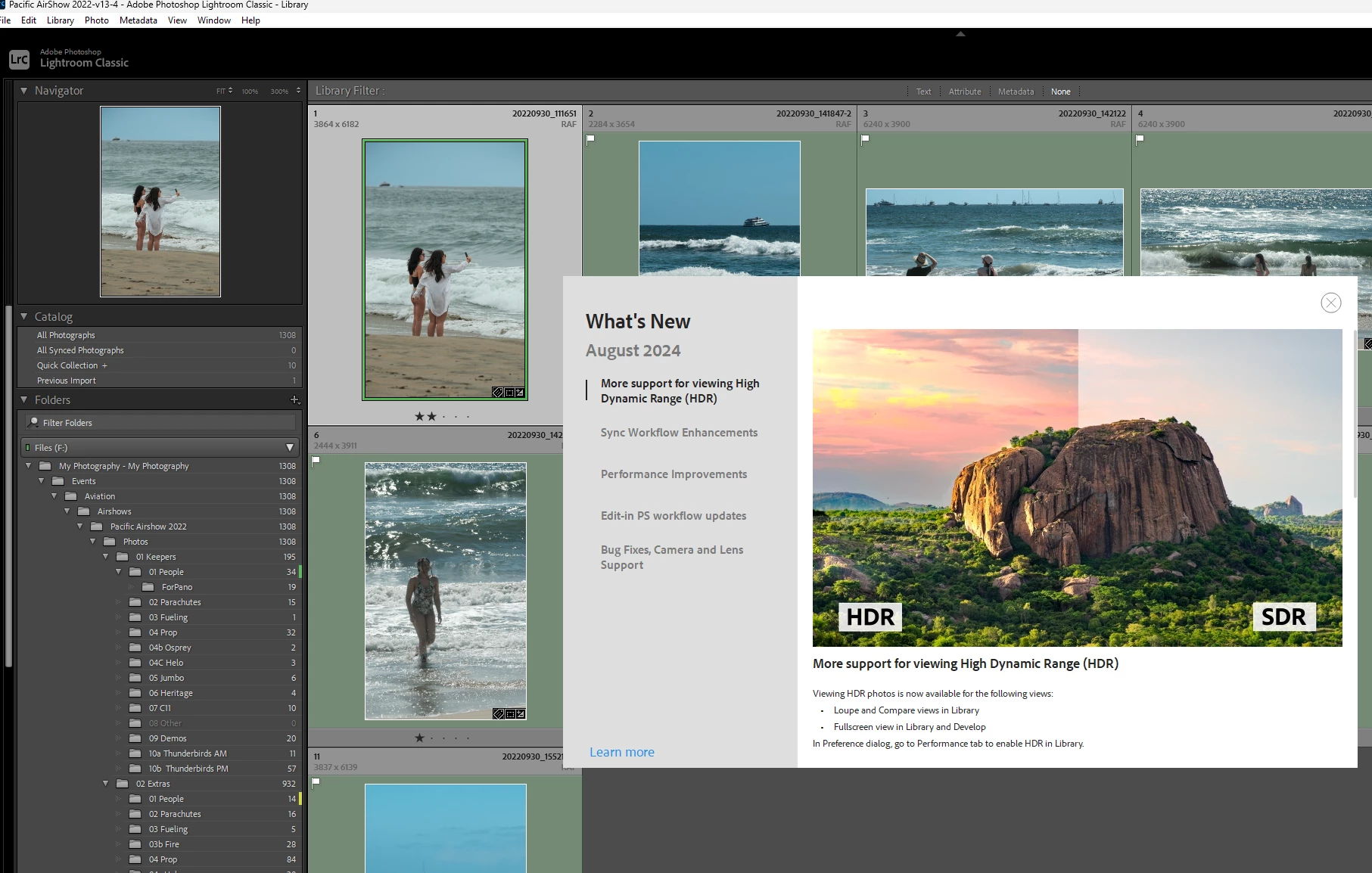Click the crop badge on photo 1 thumbnail

(x=509, y=393)
